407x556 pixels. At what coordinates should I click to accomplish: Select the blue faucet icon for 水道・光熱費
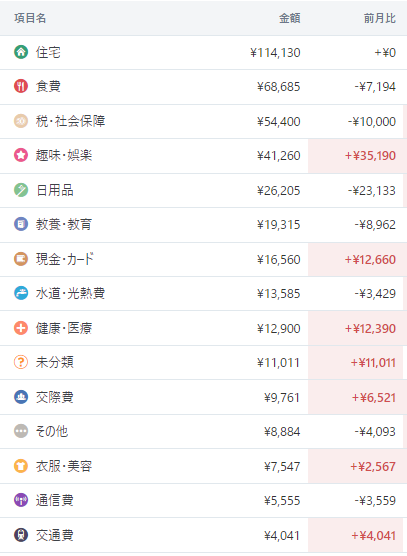pyautogui.click(x=21, y=294)
